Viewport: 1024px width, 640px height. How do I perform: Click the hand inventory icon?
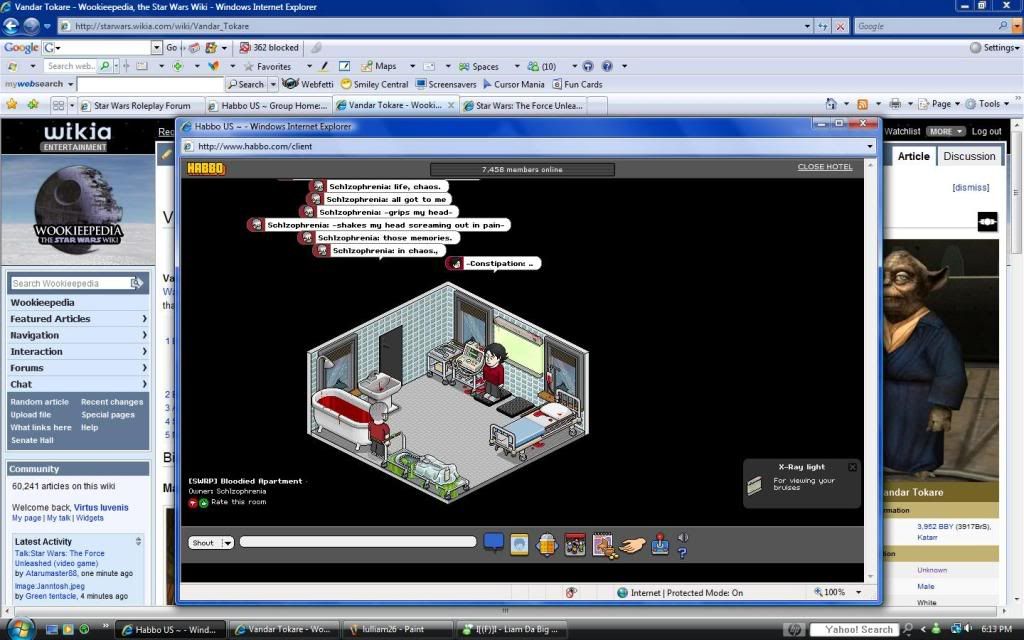(x=632, y=544)
